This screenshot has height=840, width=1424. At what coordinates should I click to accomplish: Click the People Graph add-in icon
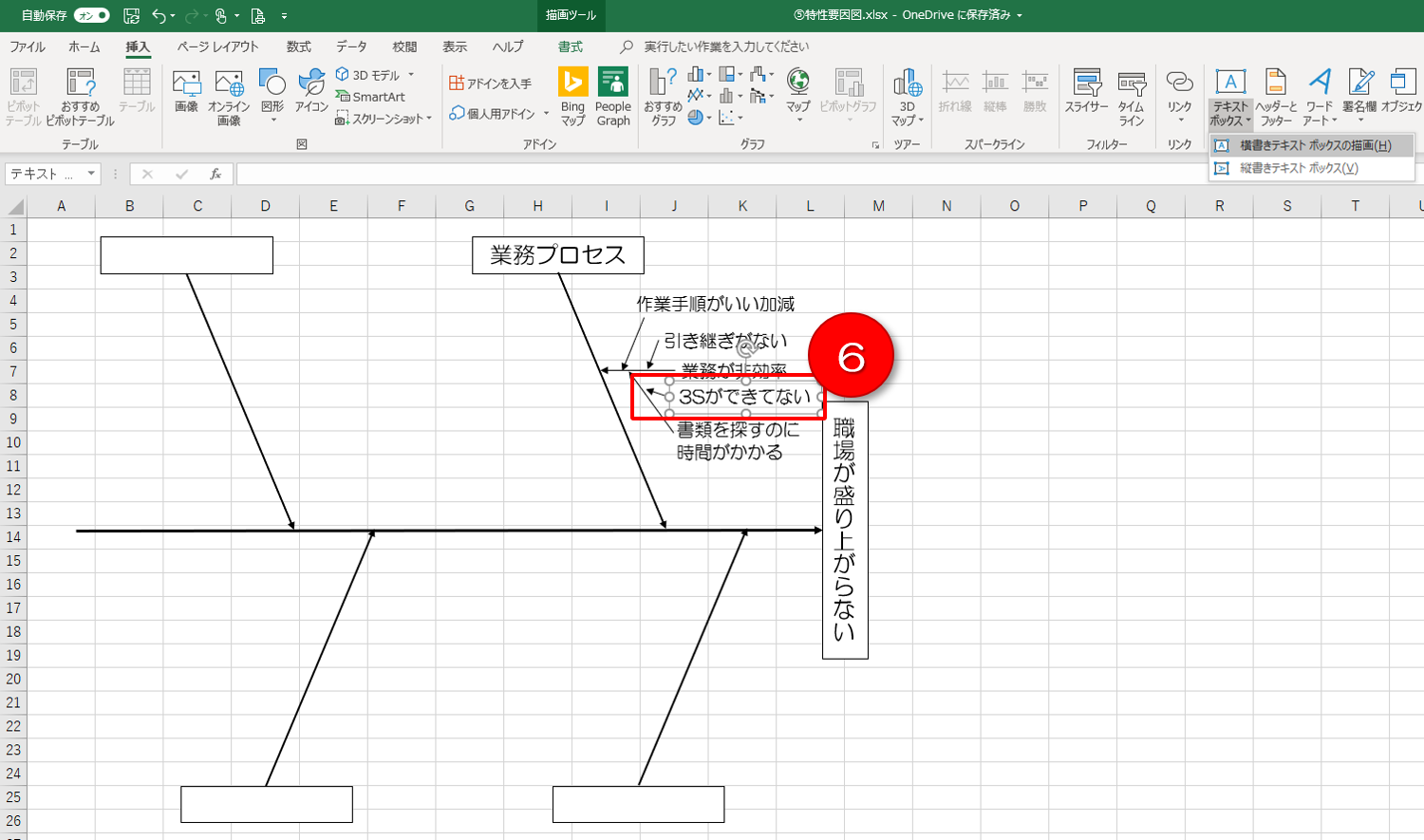click(x=612, y=96)
